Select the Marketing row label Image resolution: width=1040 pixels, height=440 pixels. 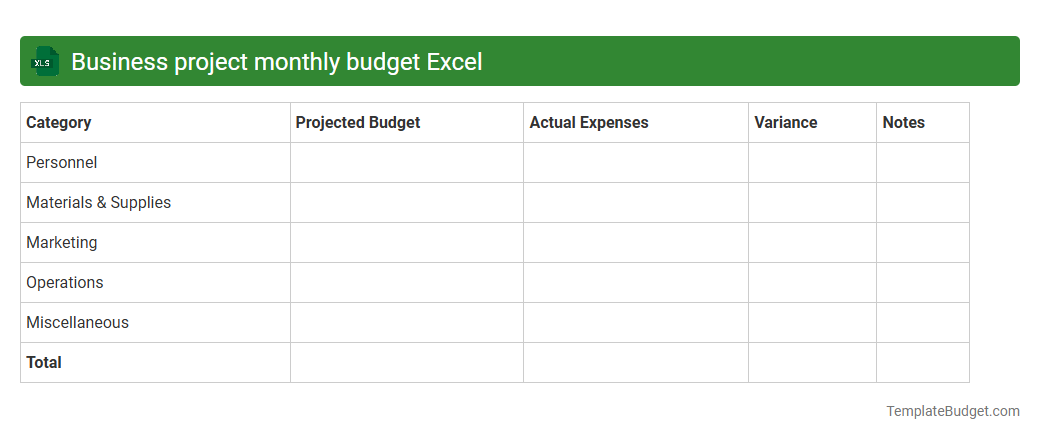click(x=62, y=242)
